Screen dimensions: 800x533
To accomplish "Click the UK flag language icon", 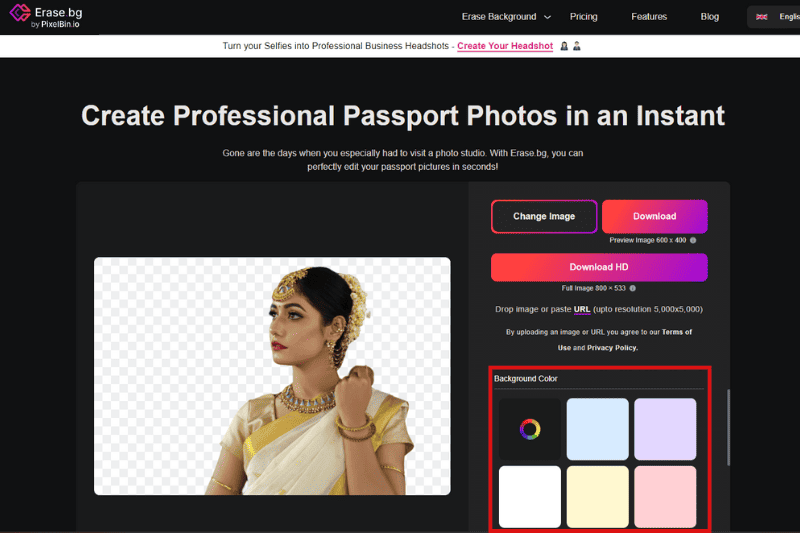I will 762,17.
